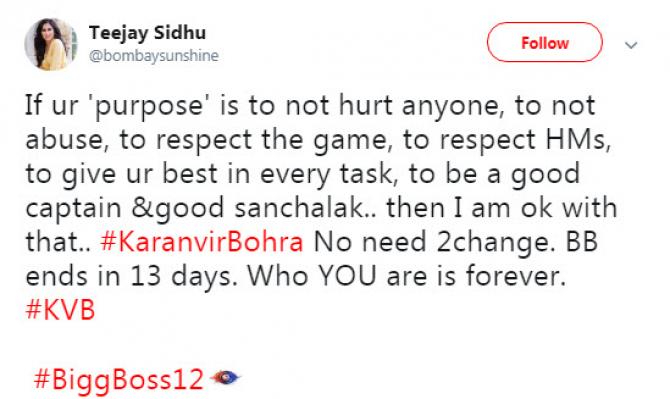This screenshot has height=399, width=670.
Task: Open the #KaranvirBohra hashtag
Action: coord(202,242)
